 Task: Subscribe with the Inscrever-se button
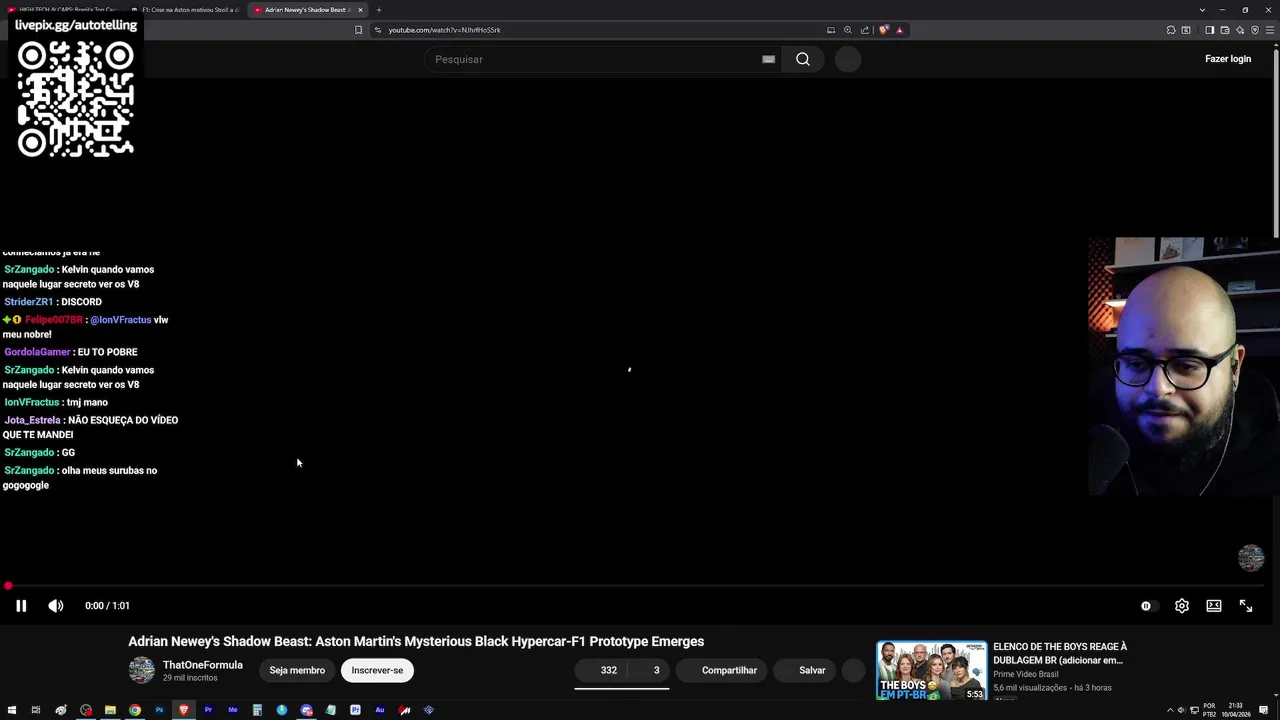point(377,670)
